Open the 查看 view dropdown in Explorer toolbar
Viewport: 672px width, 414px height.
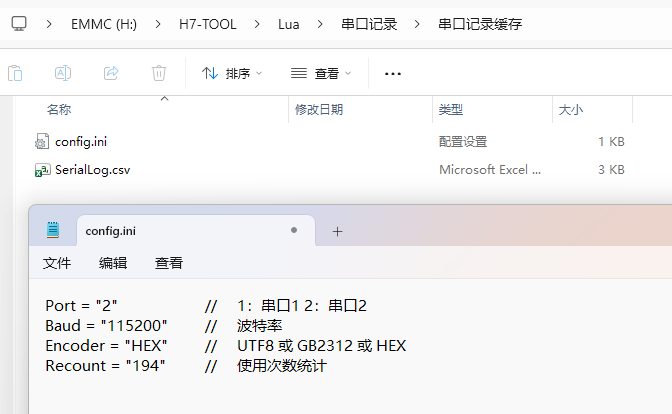321,74
